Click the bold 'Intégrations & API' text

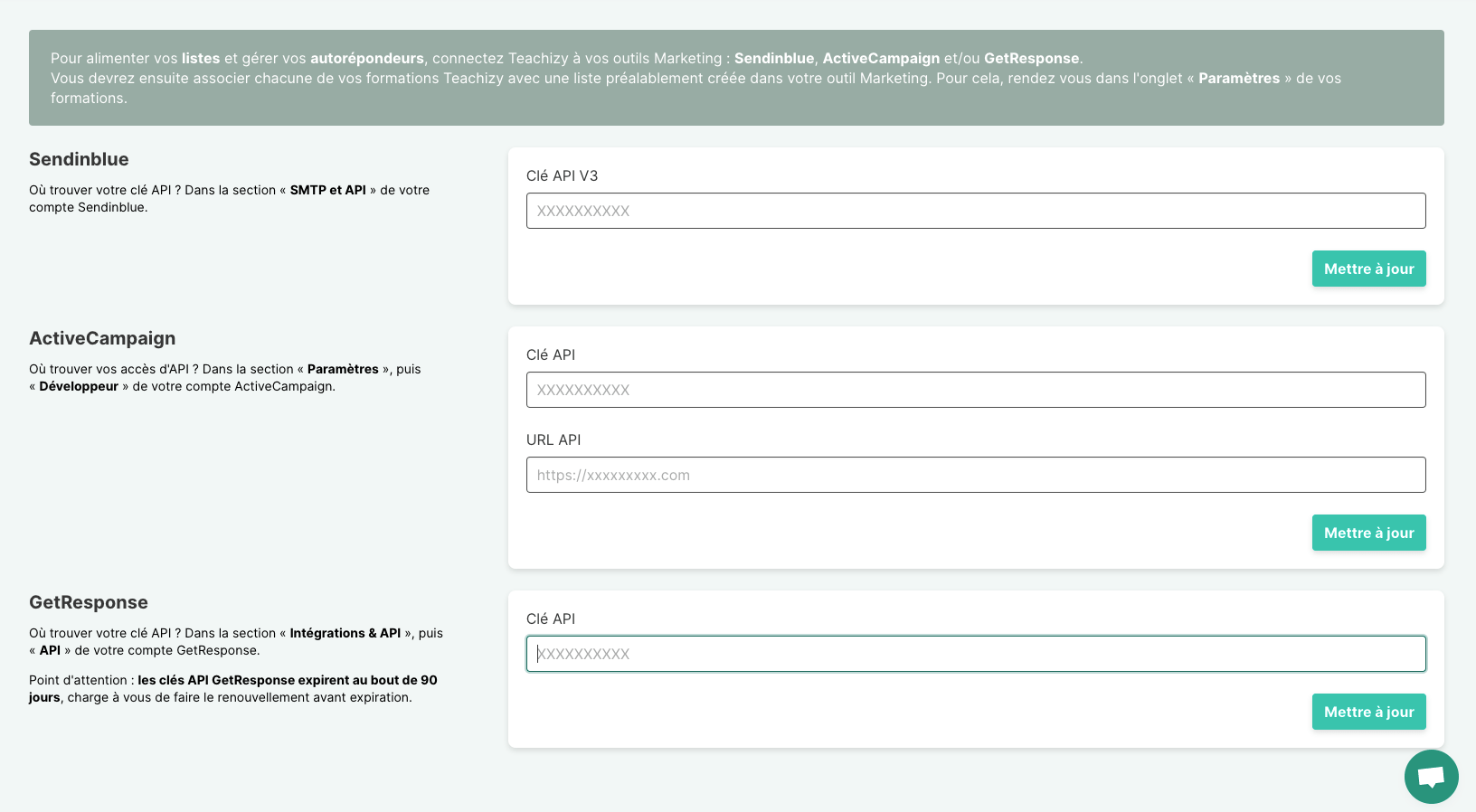point(345,633)
